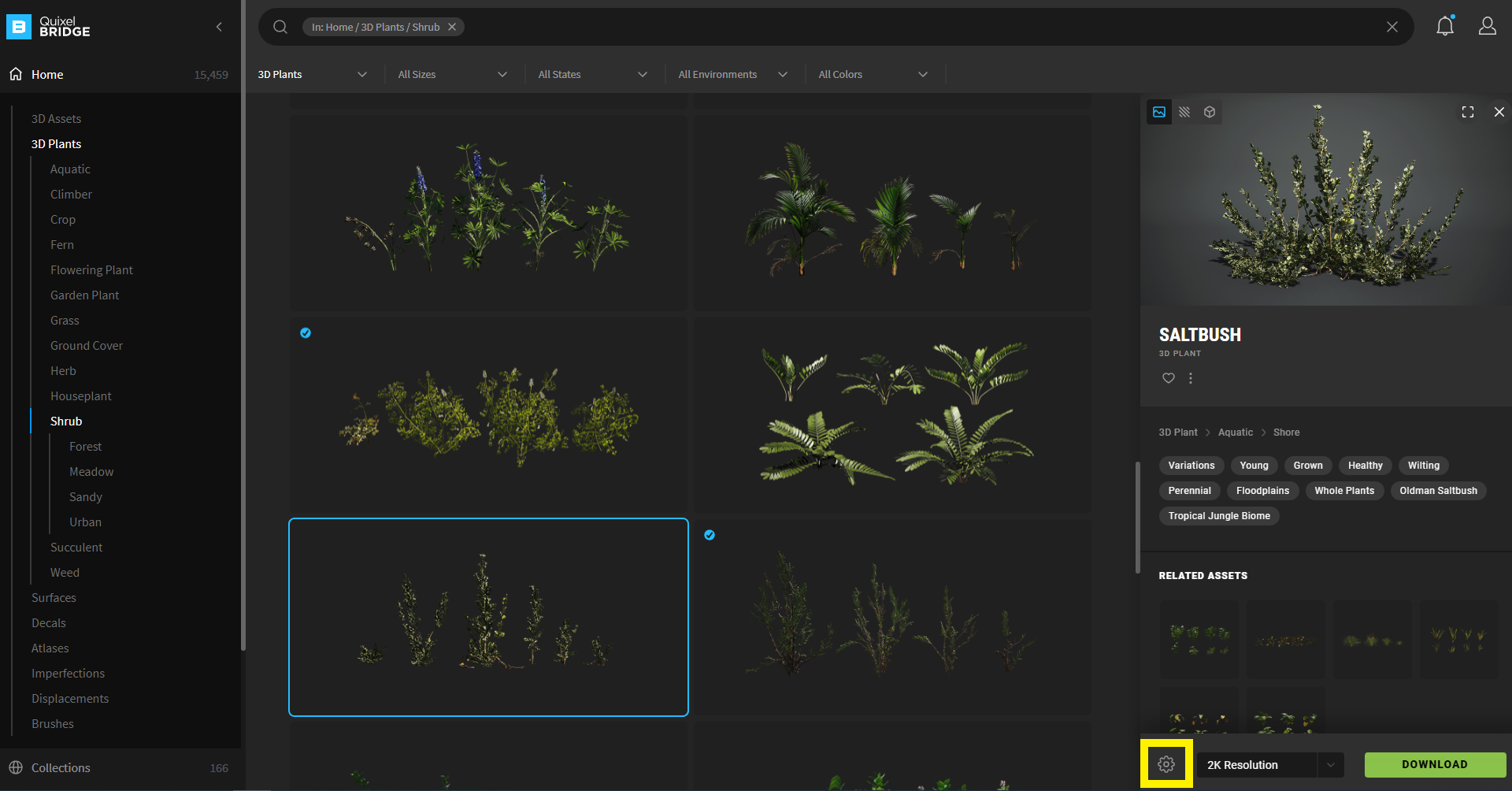Click the Oldman Saltbush tag
This screenshot has height=791, width=1512.
tap(1438, 491)
